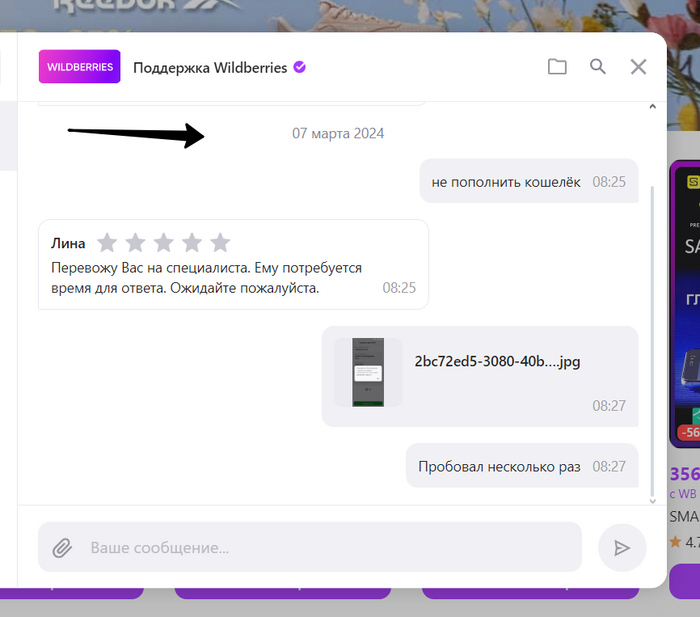Focus the 'Ваше сообщение...' input field
Screen dimensions: 700x617
[x=310, y=547]
